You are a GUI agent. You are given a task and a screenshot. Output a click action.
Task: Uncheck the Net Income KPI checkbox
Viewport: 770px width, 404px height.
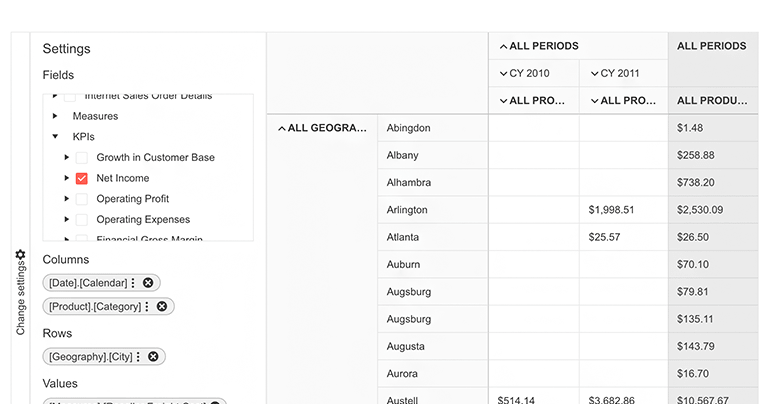click(x=82, y=178)
